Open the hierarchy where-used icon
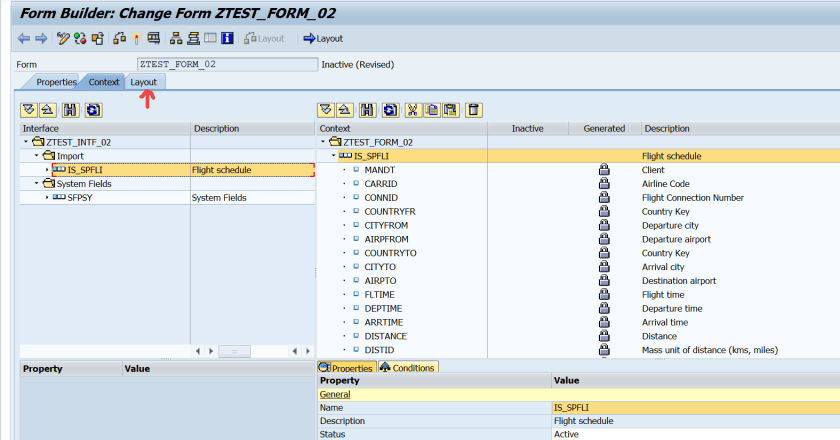The image size is (840, 440). pos(176,39)
